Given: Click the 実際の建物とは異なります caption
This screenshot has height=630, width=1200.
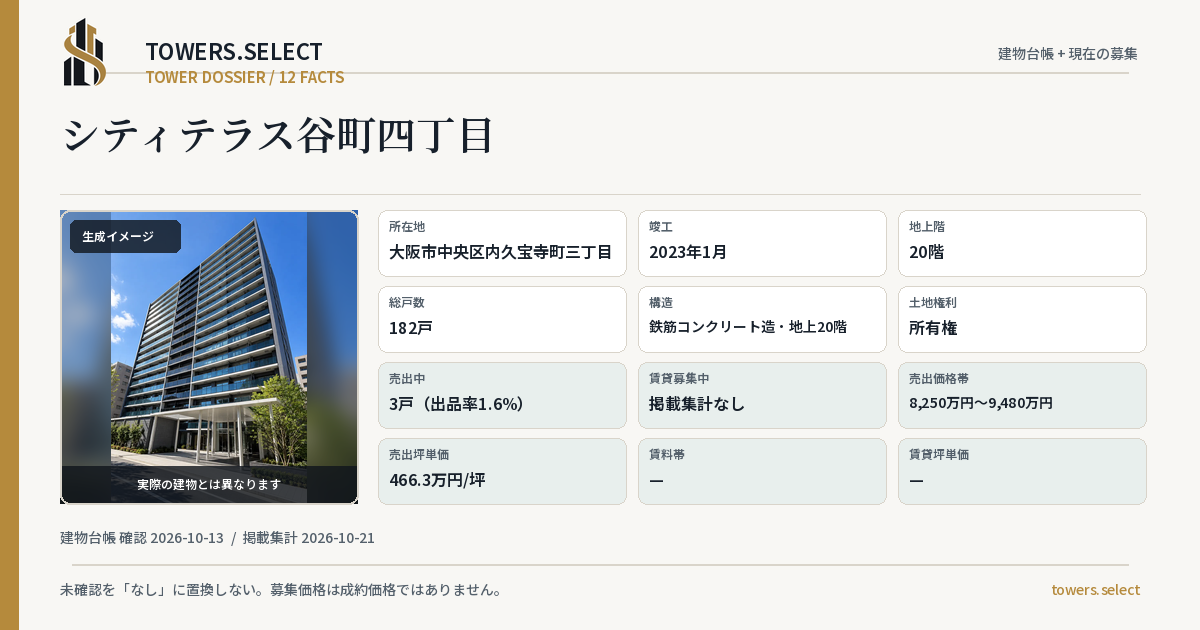Looking at the screenshot, I should click(x=209, y=484).
